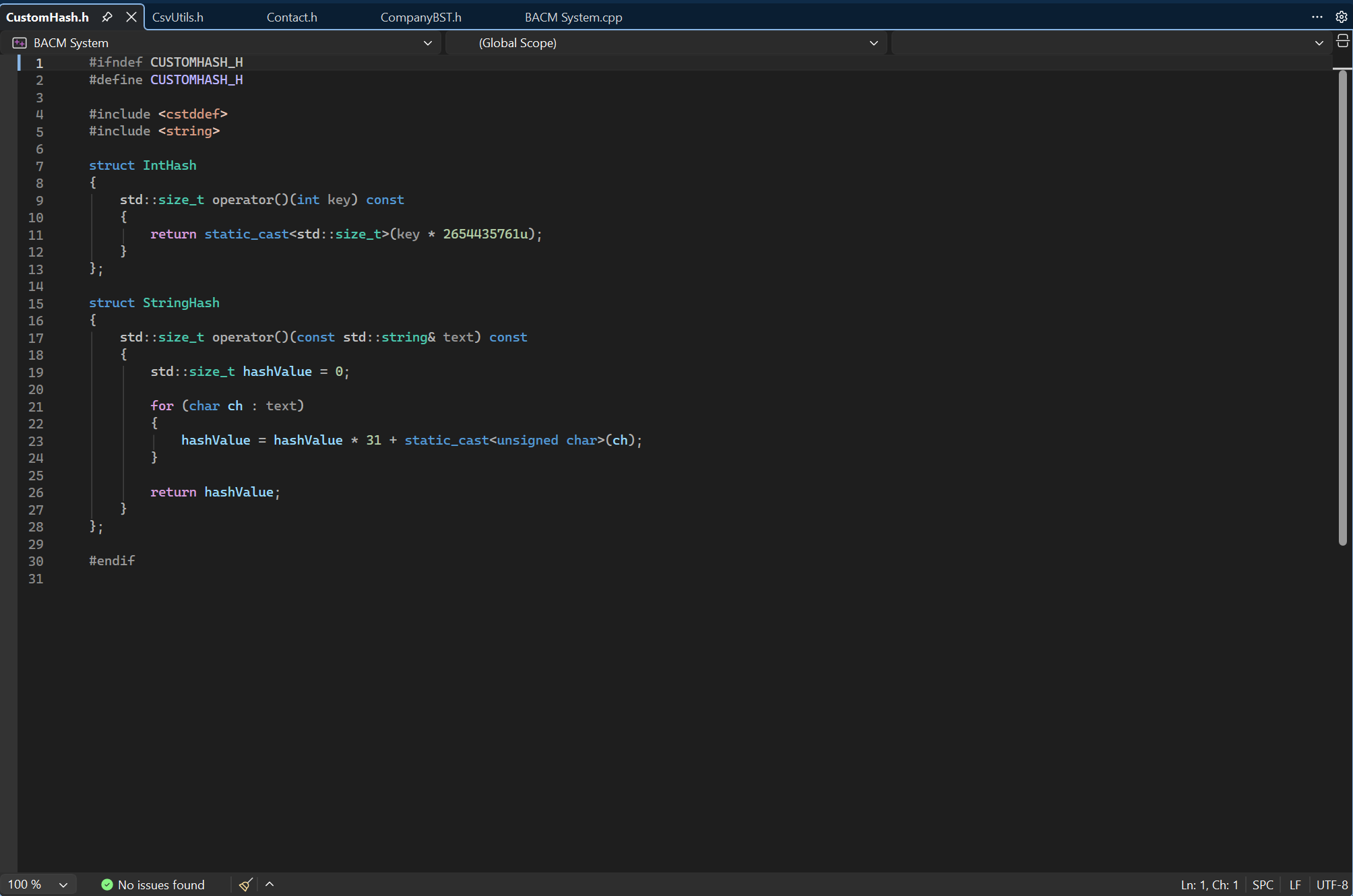This screenshot has height=896, width=1353.
Task: Change the LF line ending setting
Action: (x=1295, y=885)
